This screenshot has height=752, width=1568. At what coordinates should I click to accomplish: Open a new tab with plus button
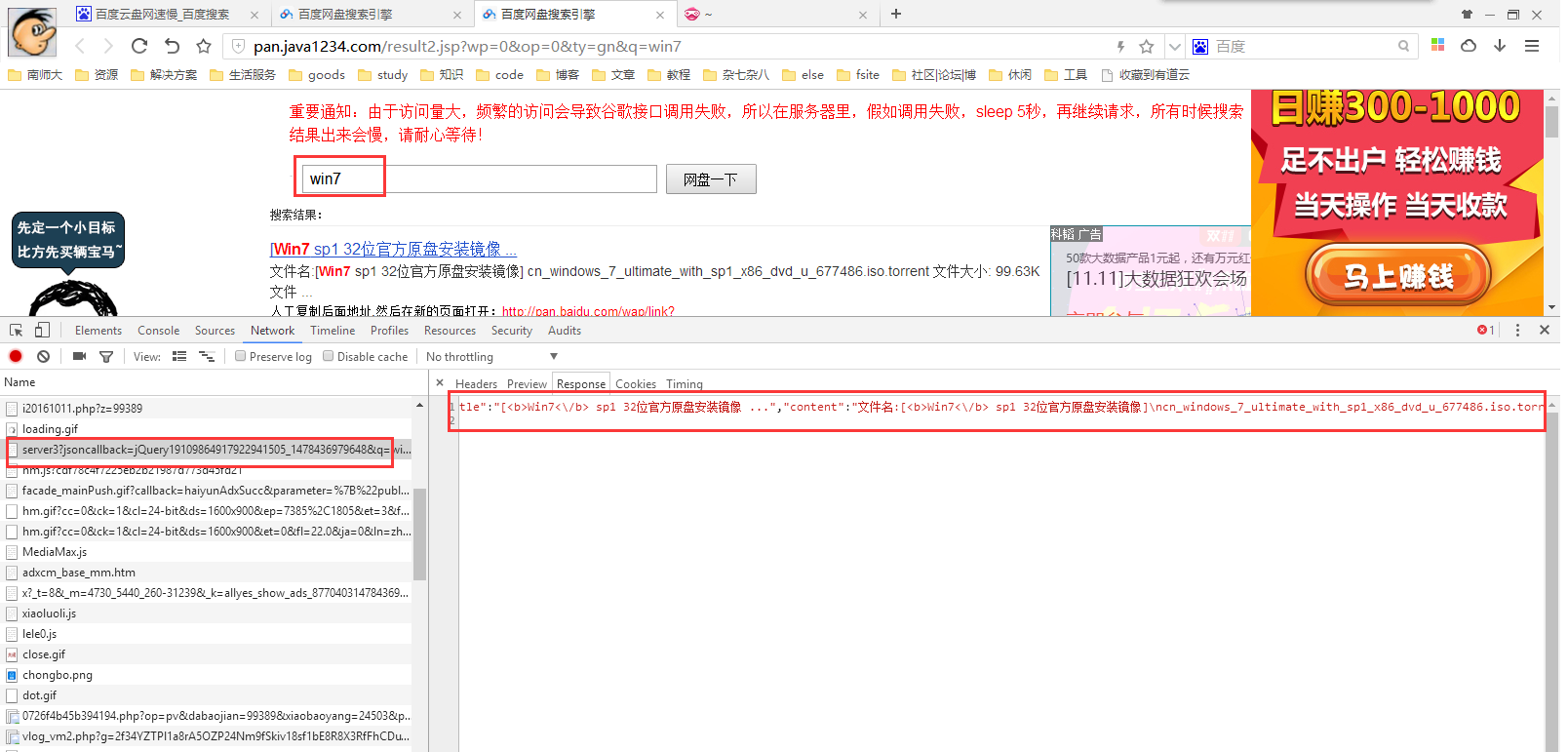896,14
